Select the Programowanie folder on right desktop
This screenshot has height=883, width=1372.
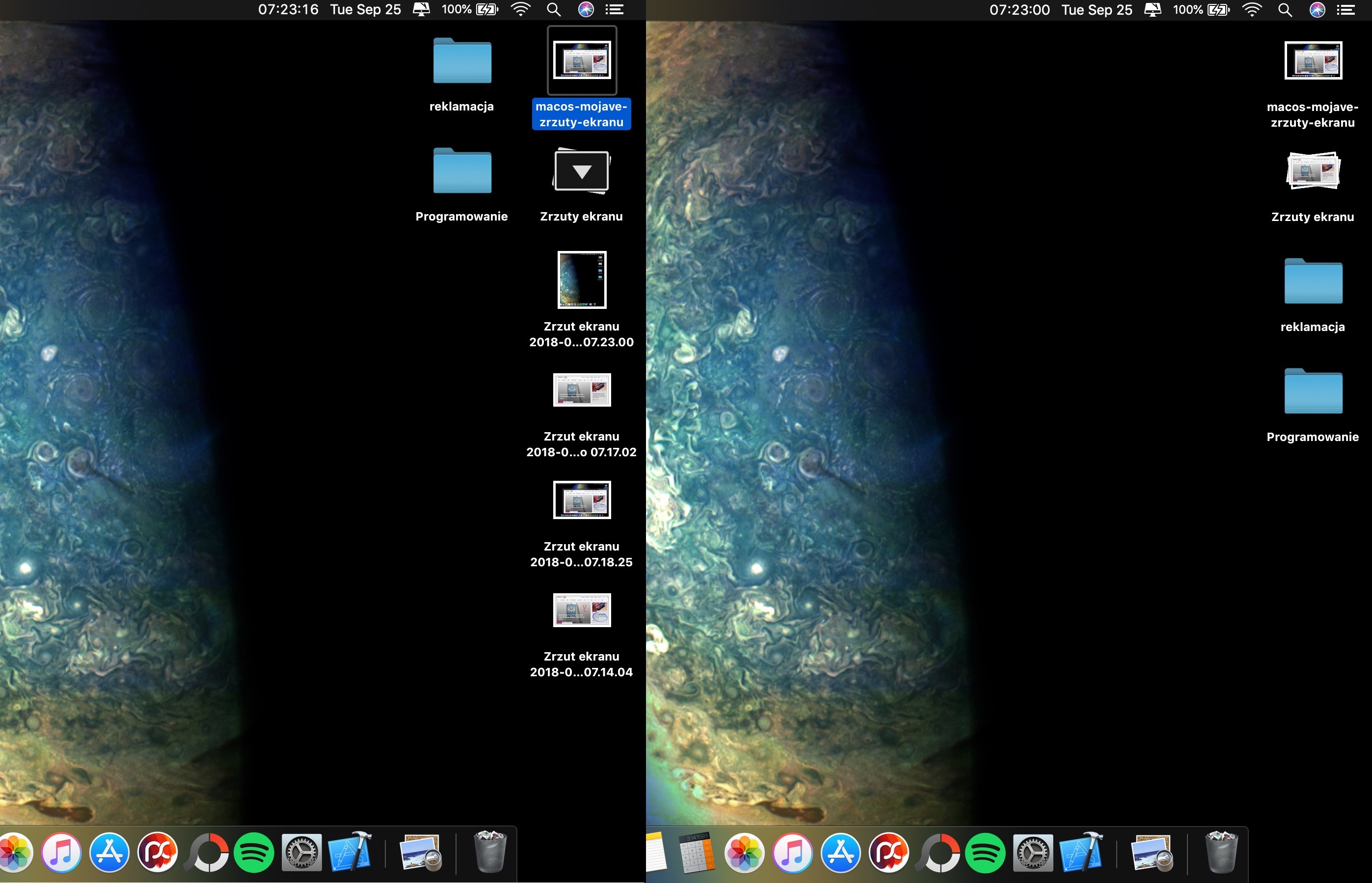coord(1313,391)
